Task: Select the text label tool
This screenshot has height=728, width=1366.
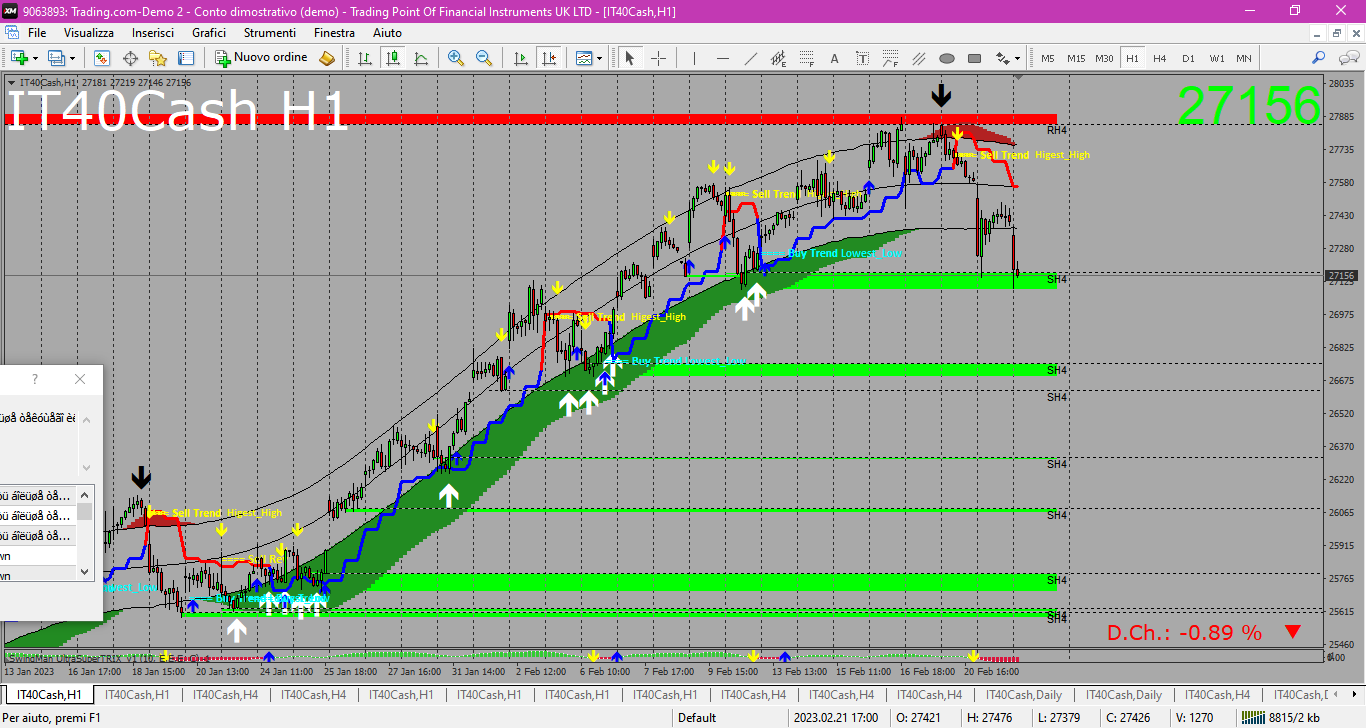Action: (862, 58)
